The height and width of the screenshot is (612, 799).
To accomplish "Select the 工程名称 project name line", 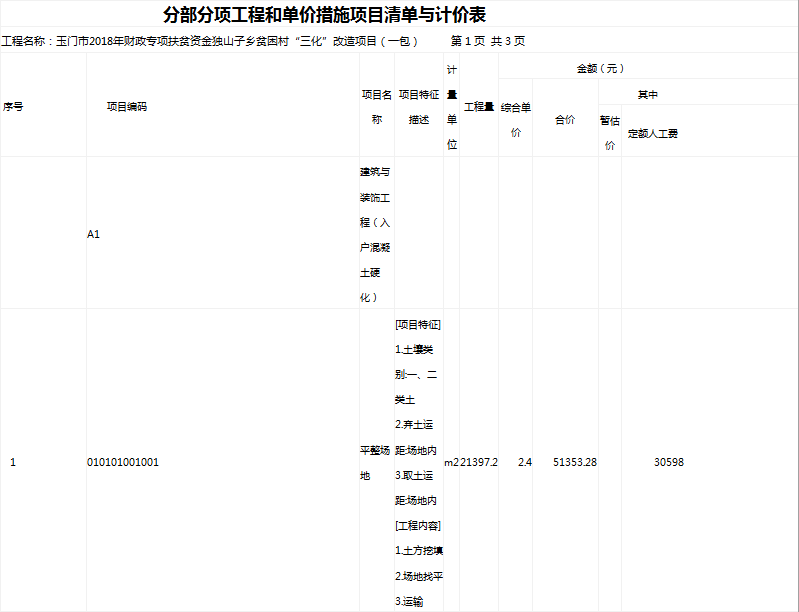I will (x=211, y=42).
